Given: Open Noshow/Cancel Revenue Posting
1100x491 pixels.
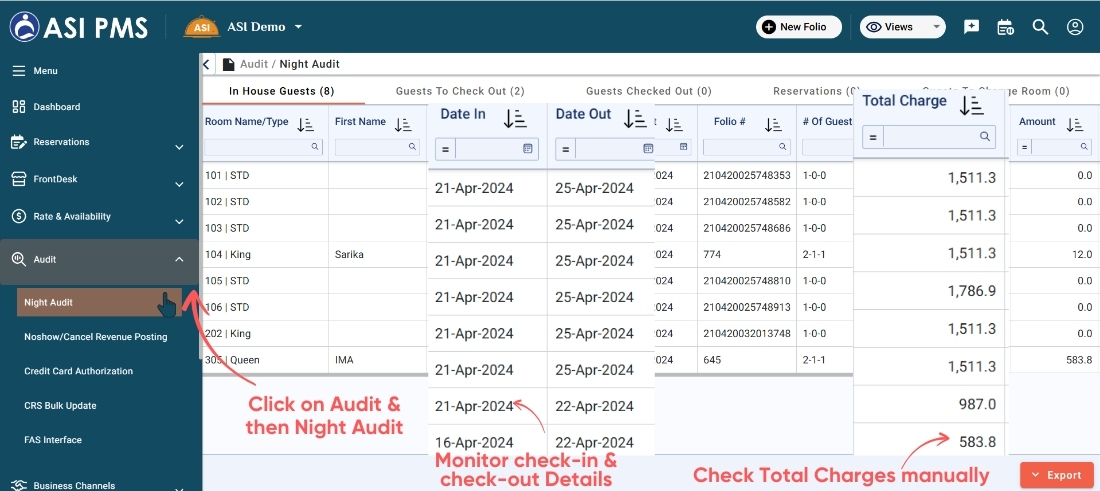Looking at the screenshot, I should [96, 337].
